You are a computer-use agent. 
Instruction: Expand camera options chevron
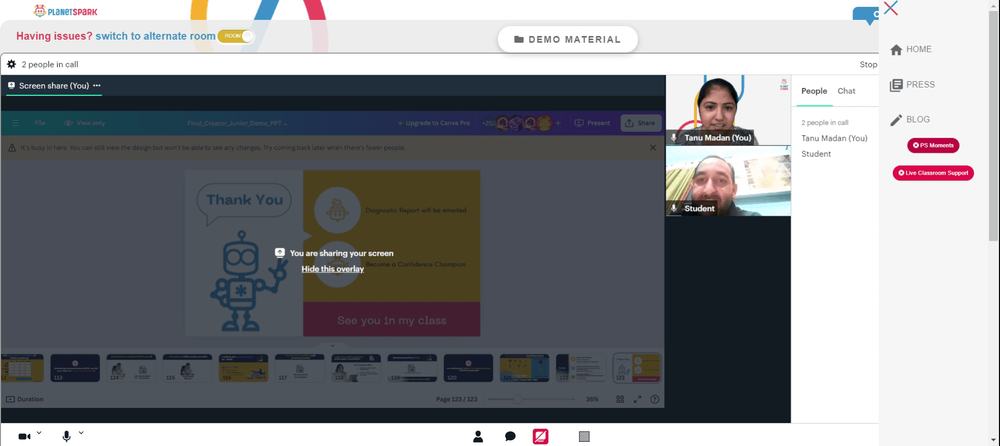pos(39,433)
